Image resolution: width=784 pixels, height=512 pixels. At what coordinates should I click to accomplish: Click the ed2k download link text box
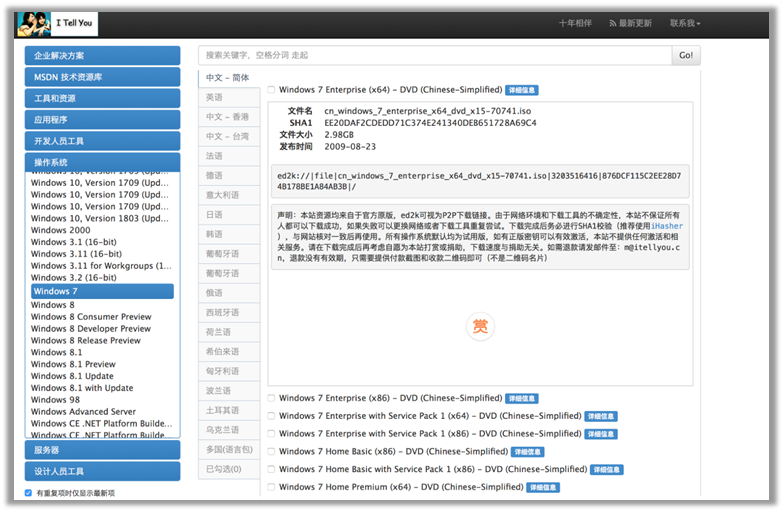pos(480,181)
